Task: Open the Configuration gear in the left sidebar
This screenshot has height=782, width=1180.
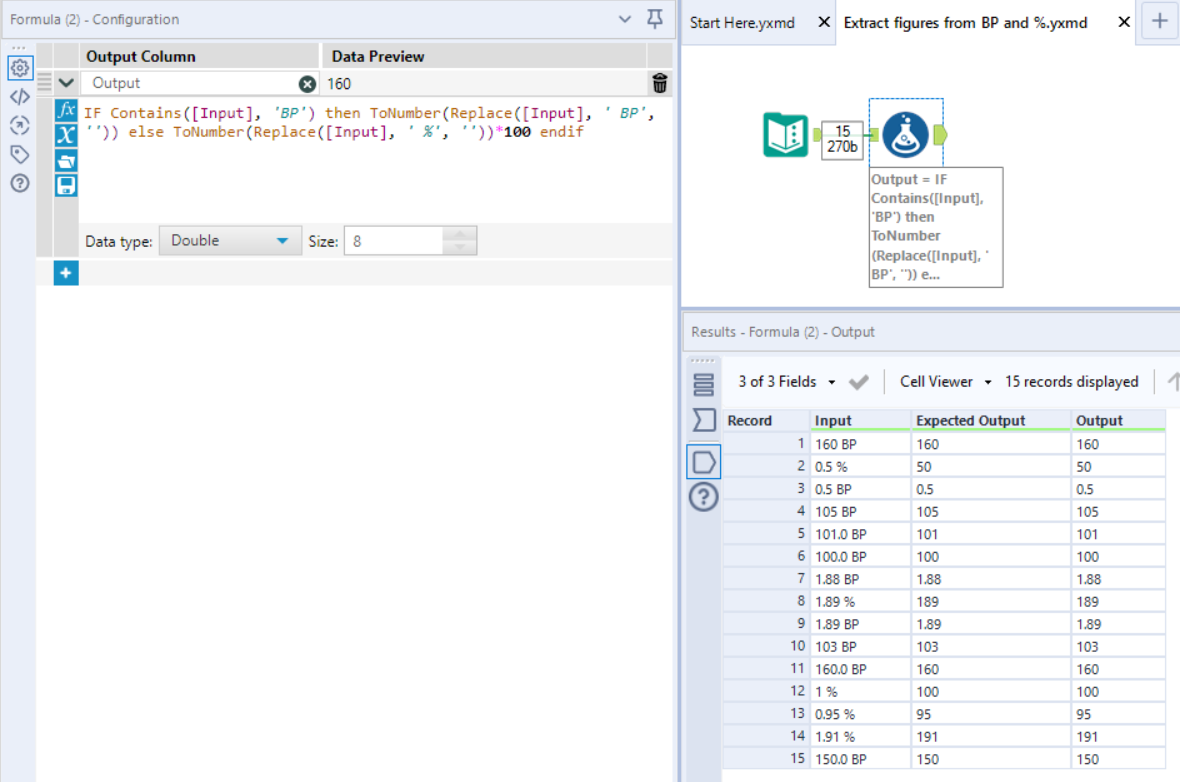Action: click(20, 68)
